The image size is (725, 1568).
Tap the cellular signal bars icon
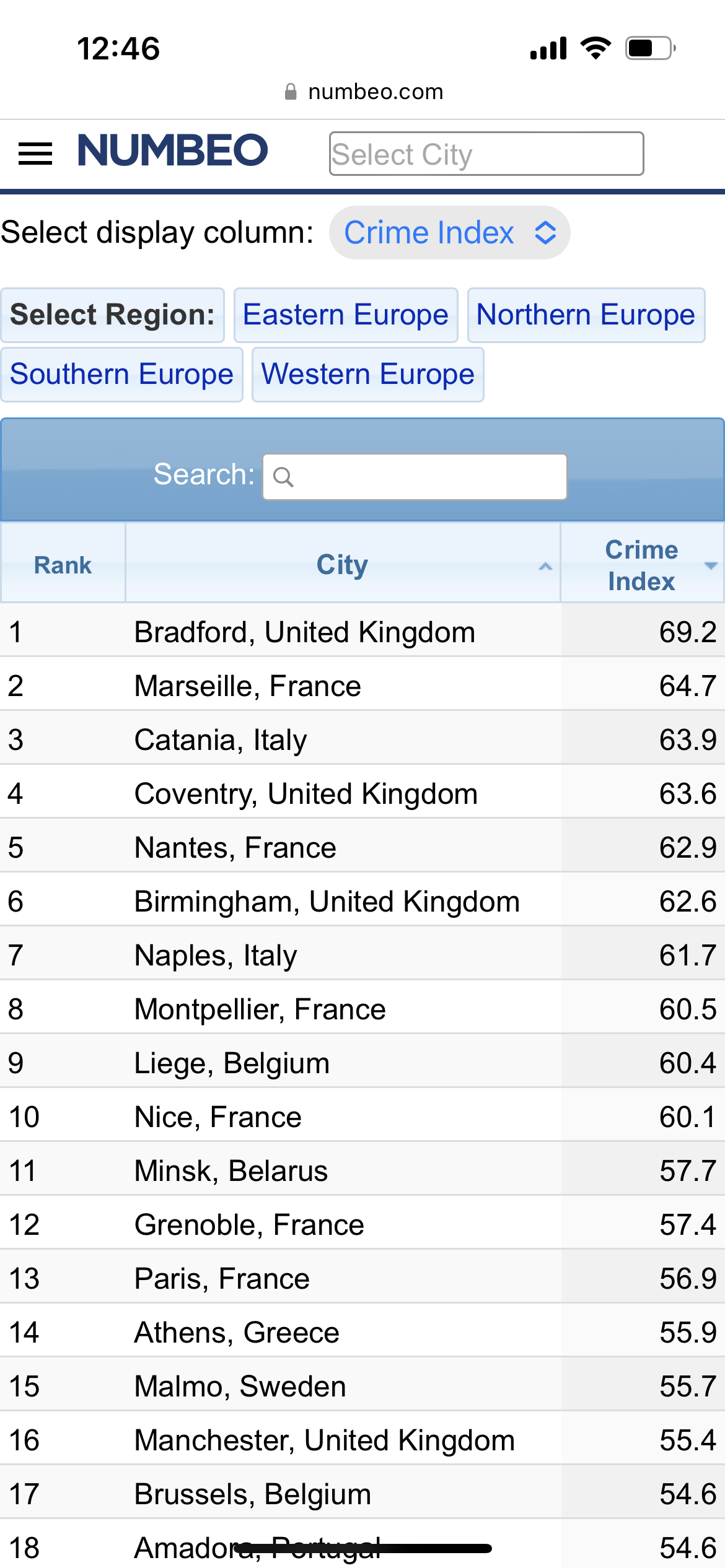548,48
